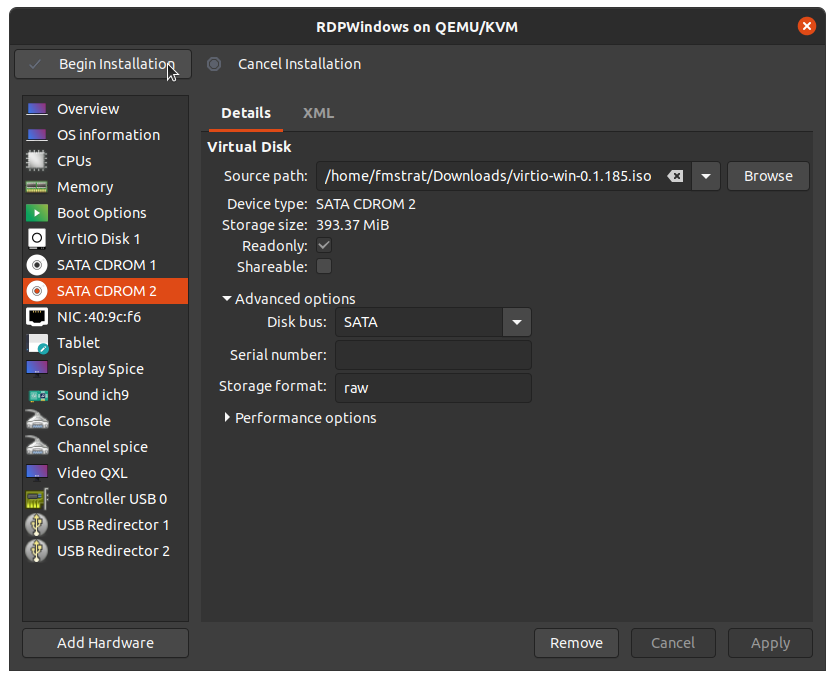This screenshot has height=680, width=835.
Task: Switch to the XML tab
Action: pyautogui.click(x=318, y=113)
